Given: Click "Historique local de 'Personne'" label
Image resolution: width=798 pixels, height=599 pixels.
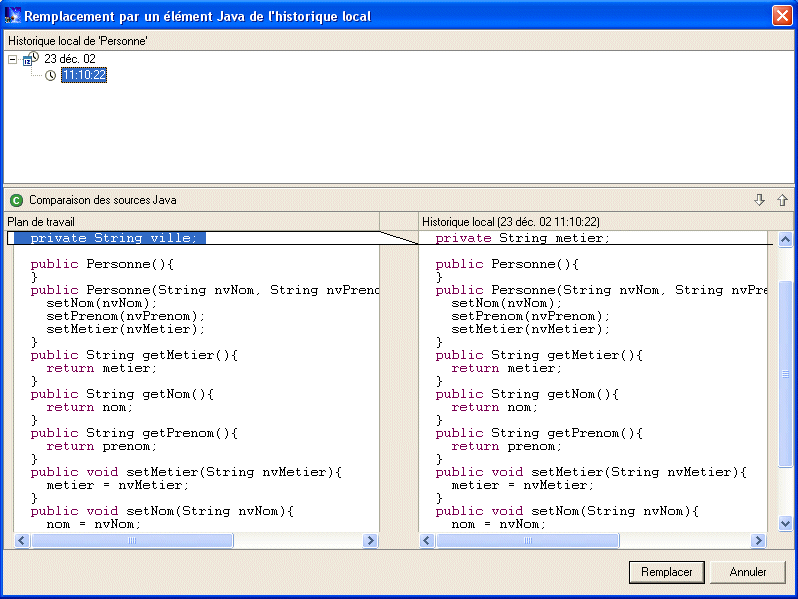Looking at the screenshot, I should 77,41.
